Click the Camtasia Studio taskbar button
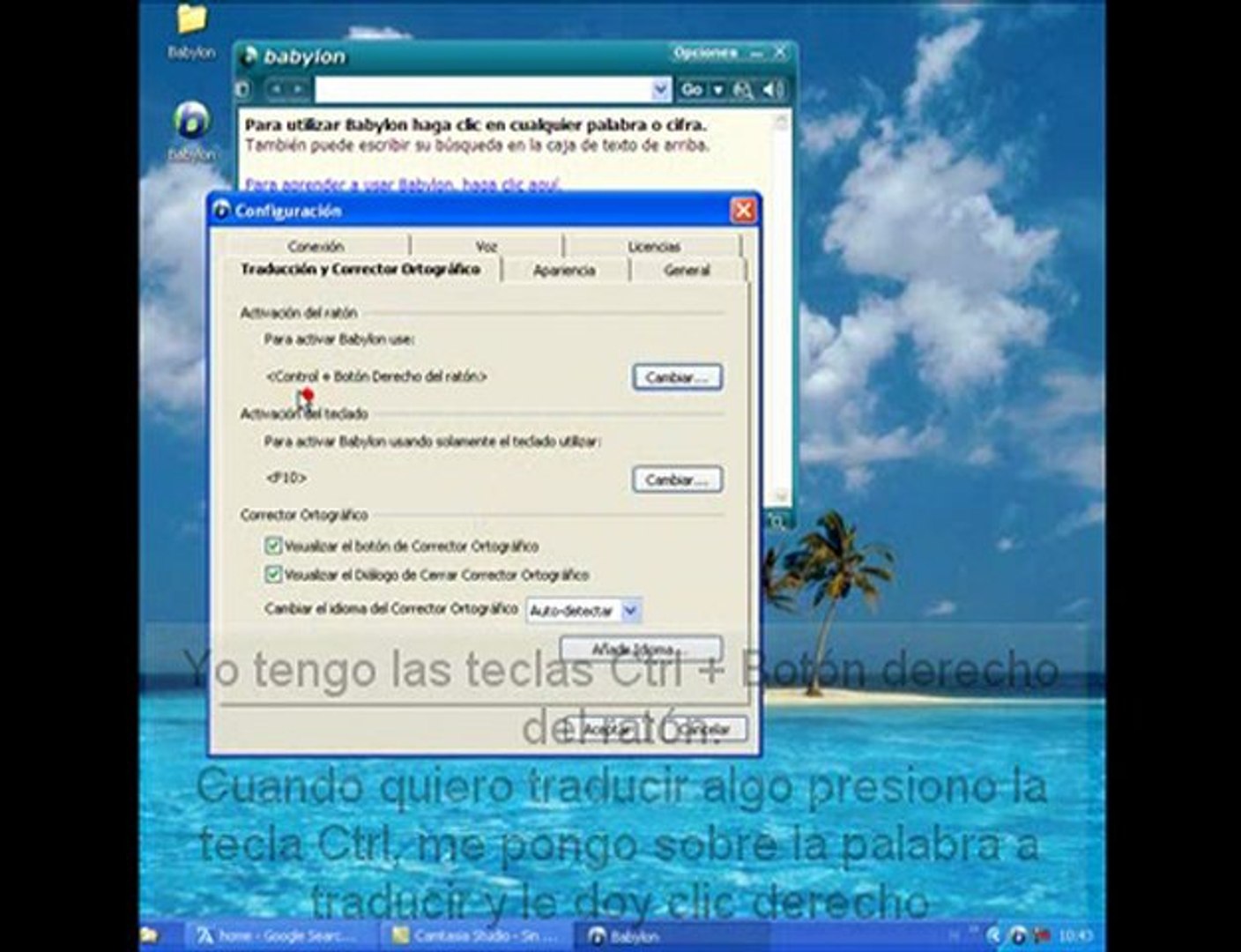Image resolution: width=1241 pixels, height=952 pixels. 476,935
